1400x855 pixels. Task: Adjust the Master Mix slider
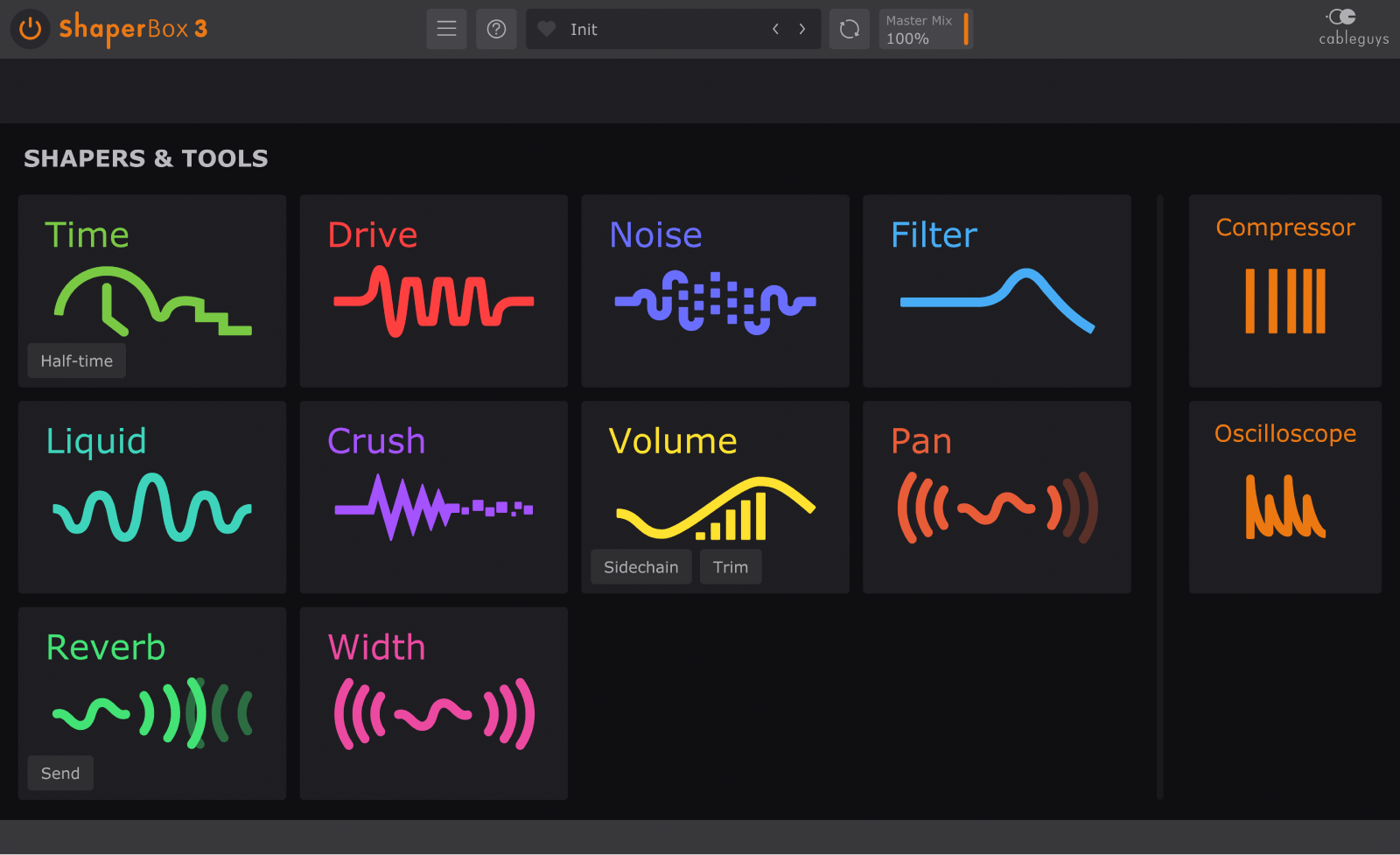964,29
